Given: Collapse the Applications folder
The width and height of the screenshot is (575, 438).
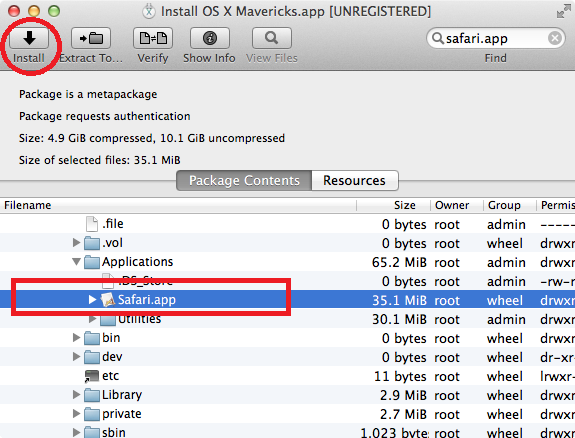Looking at the screenshot, I should pyautogui.click(x=76, y=262).
